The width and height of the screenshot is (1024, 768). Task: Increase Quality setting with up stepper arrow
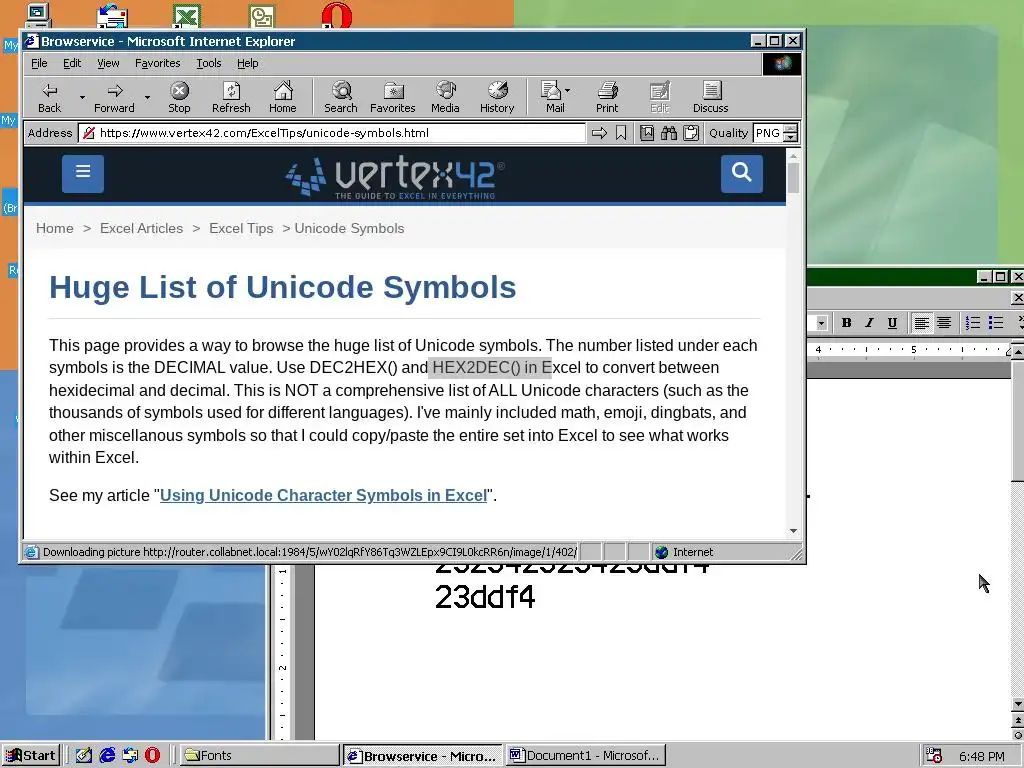[790, 129]
